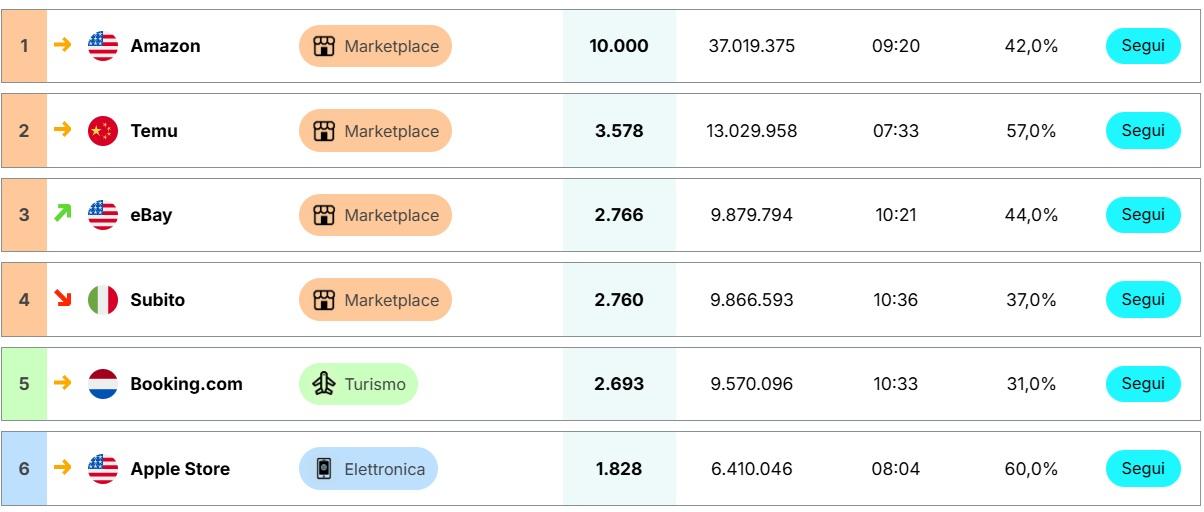Click the China flag icon beside Temu
Image resolution: width=1204 pixels, height=512 pixels.
(x=103, y=131)
